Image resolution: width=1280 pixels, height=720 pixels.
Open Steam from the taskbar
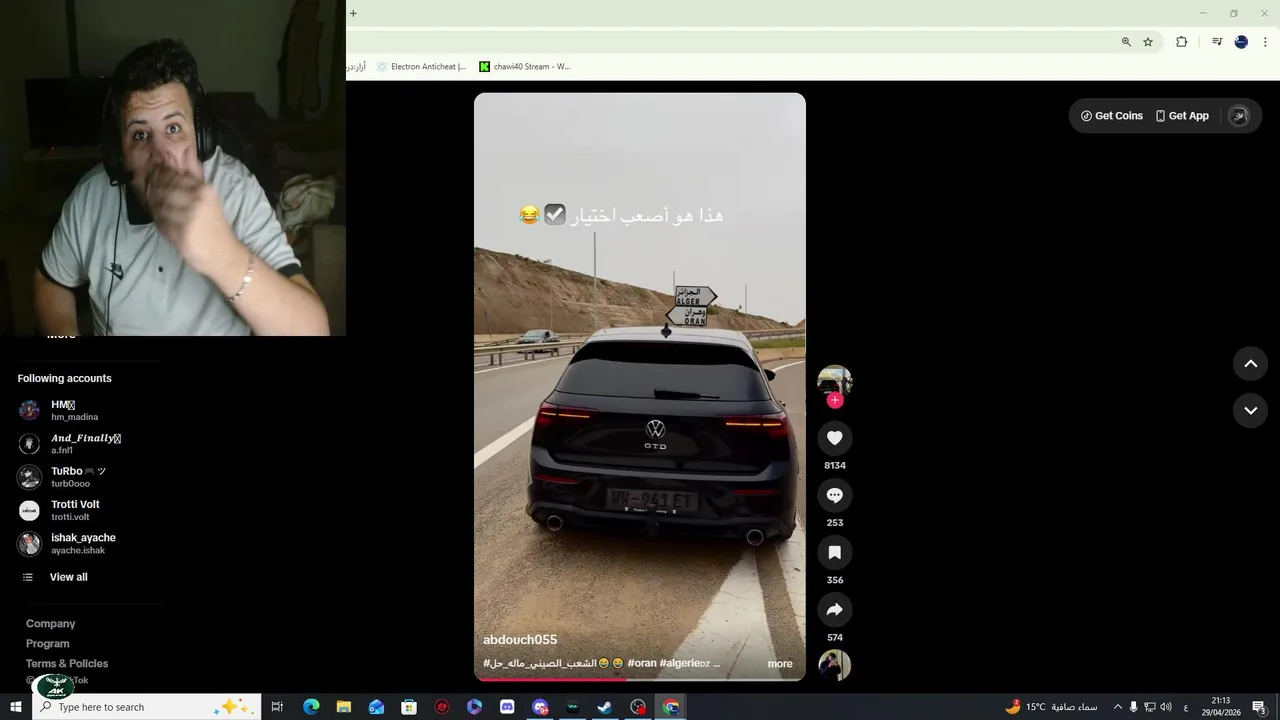[x=605, y=707]
